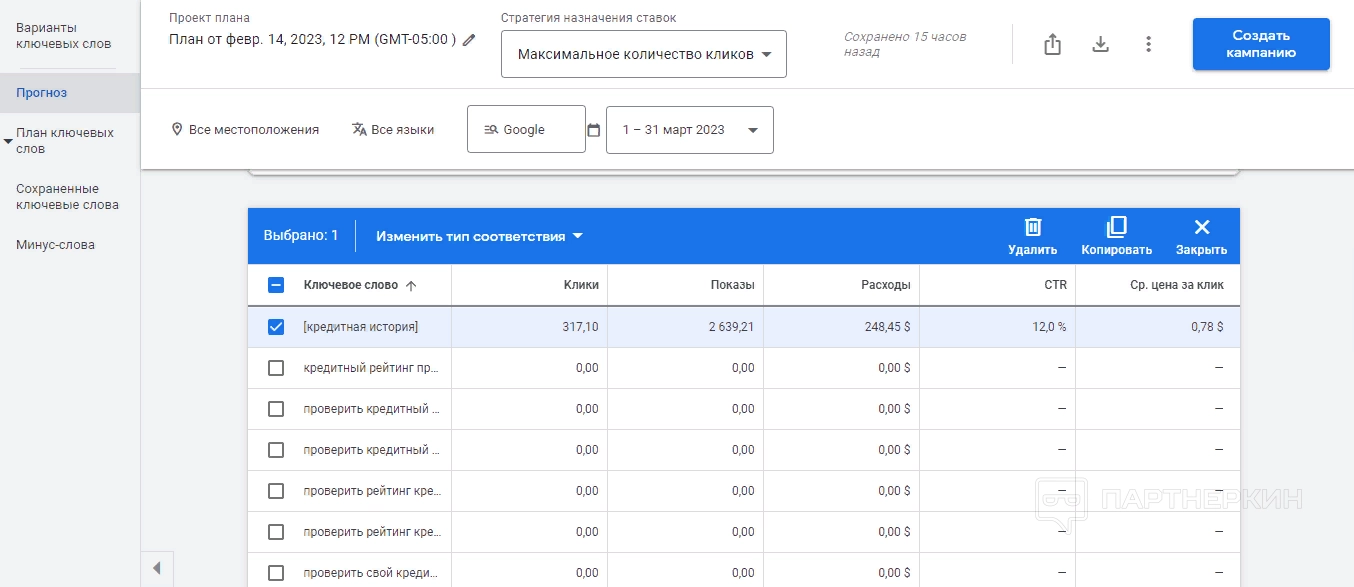
Task: Click the calendar icon beside date range
Action: [x=593, y=130]
